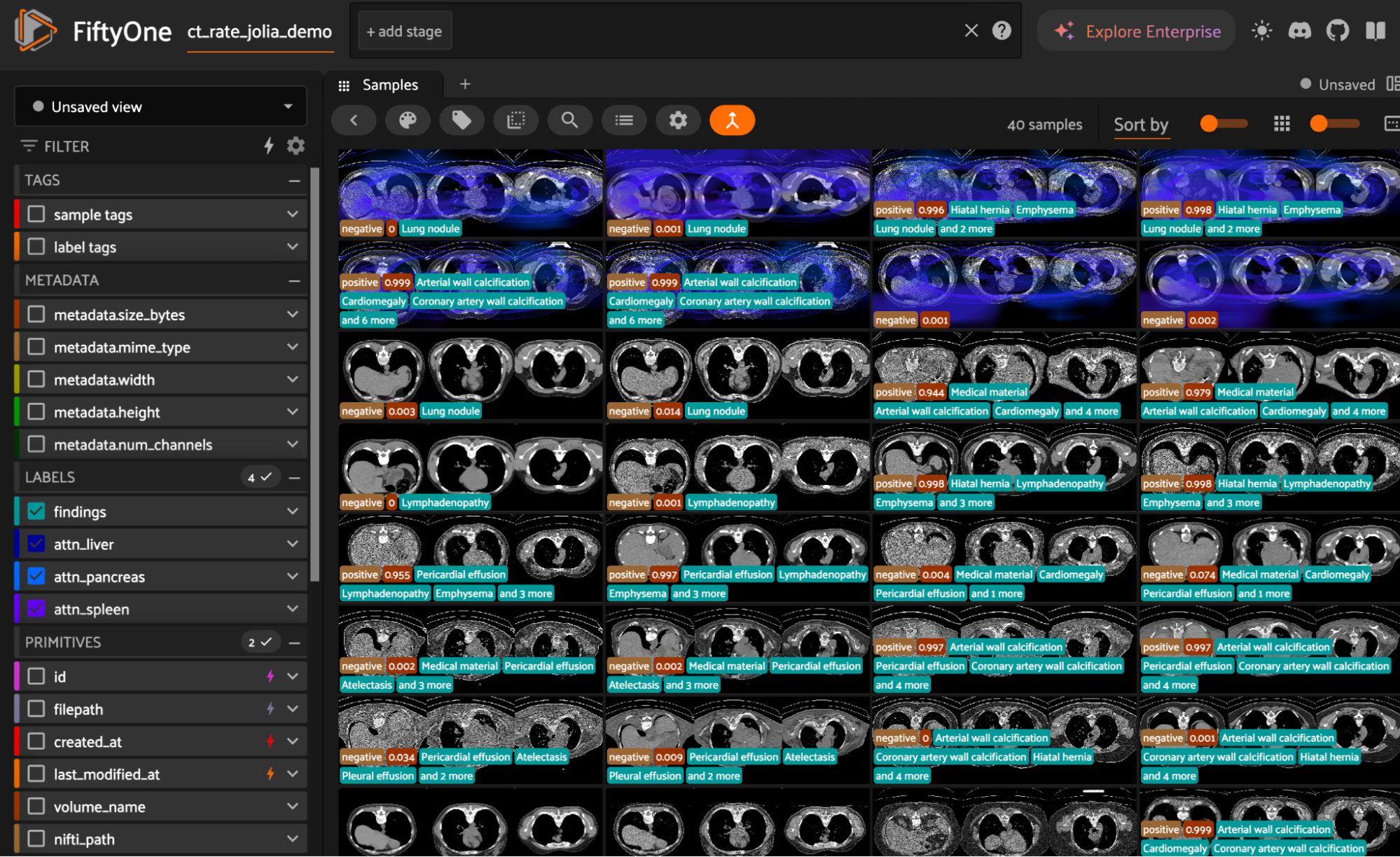This screenshot has width=1400, height=857.
Task: Enable the label tags checkbox
Action: pyautogui.click(x=36, y=247)
